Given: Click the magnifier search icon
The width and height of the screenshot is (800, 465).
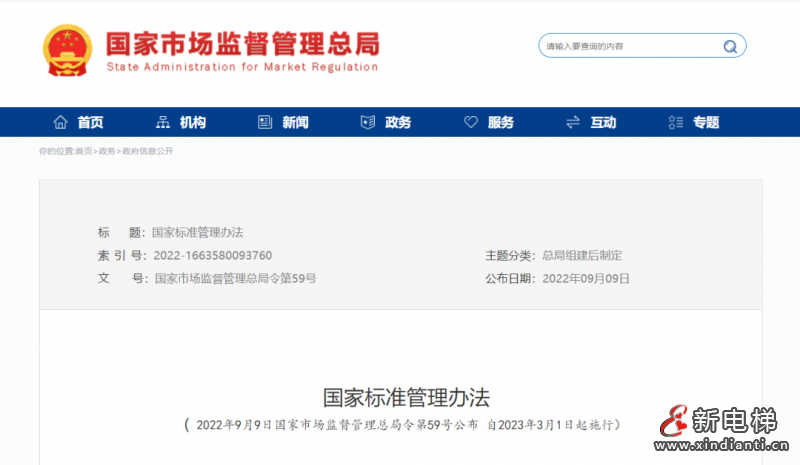Looking at the screenshot, I should click(x=730, y=46).
